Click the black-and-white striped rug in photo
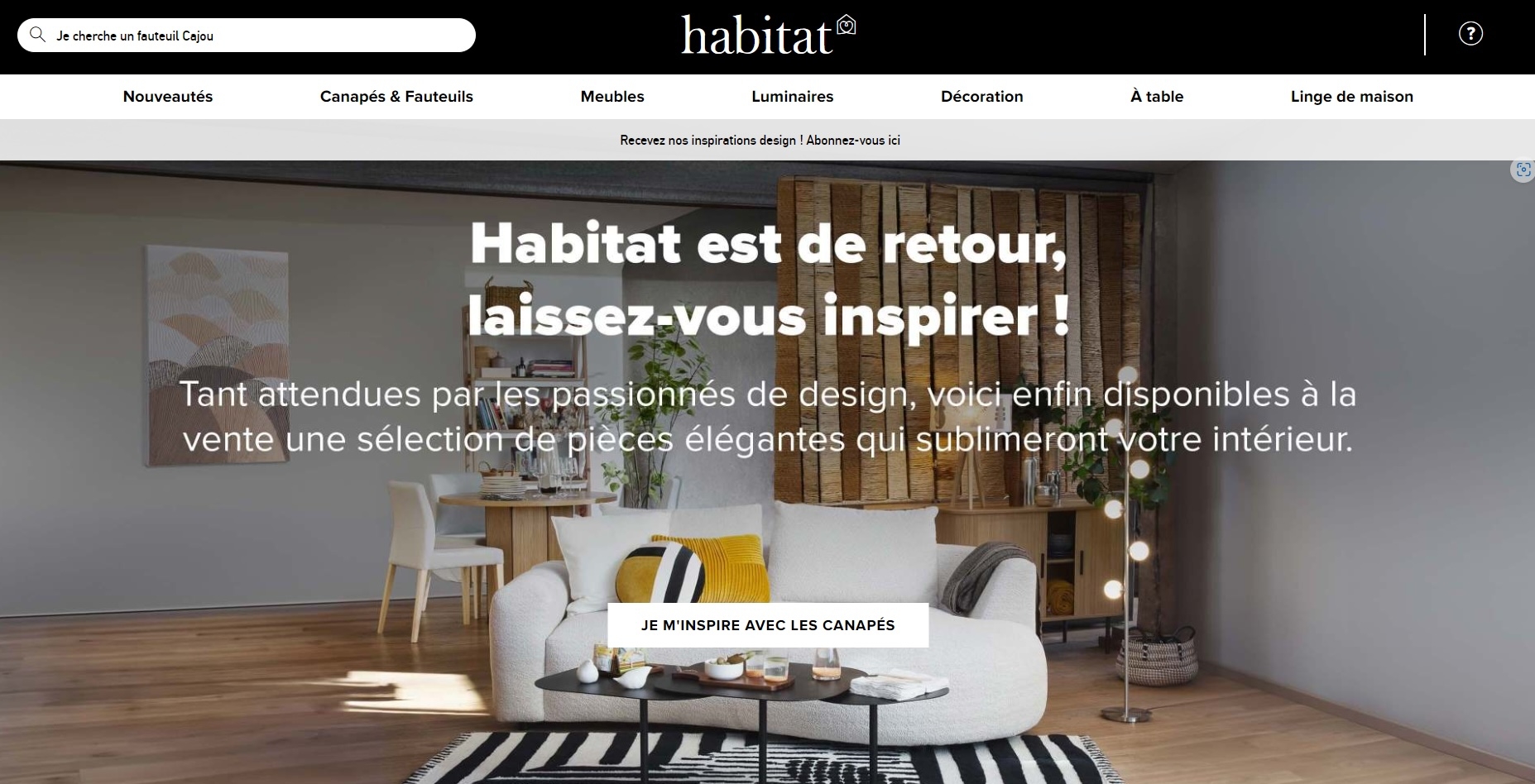This screenshot has height=784, width=1535. click(770, 758)
